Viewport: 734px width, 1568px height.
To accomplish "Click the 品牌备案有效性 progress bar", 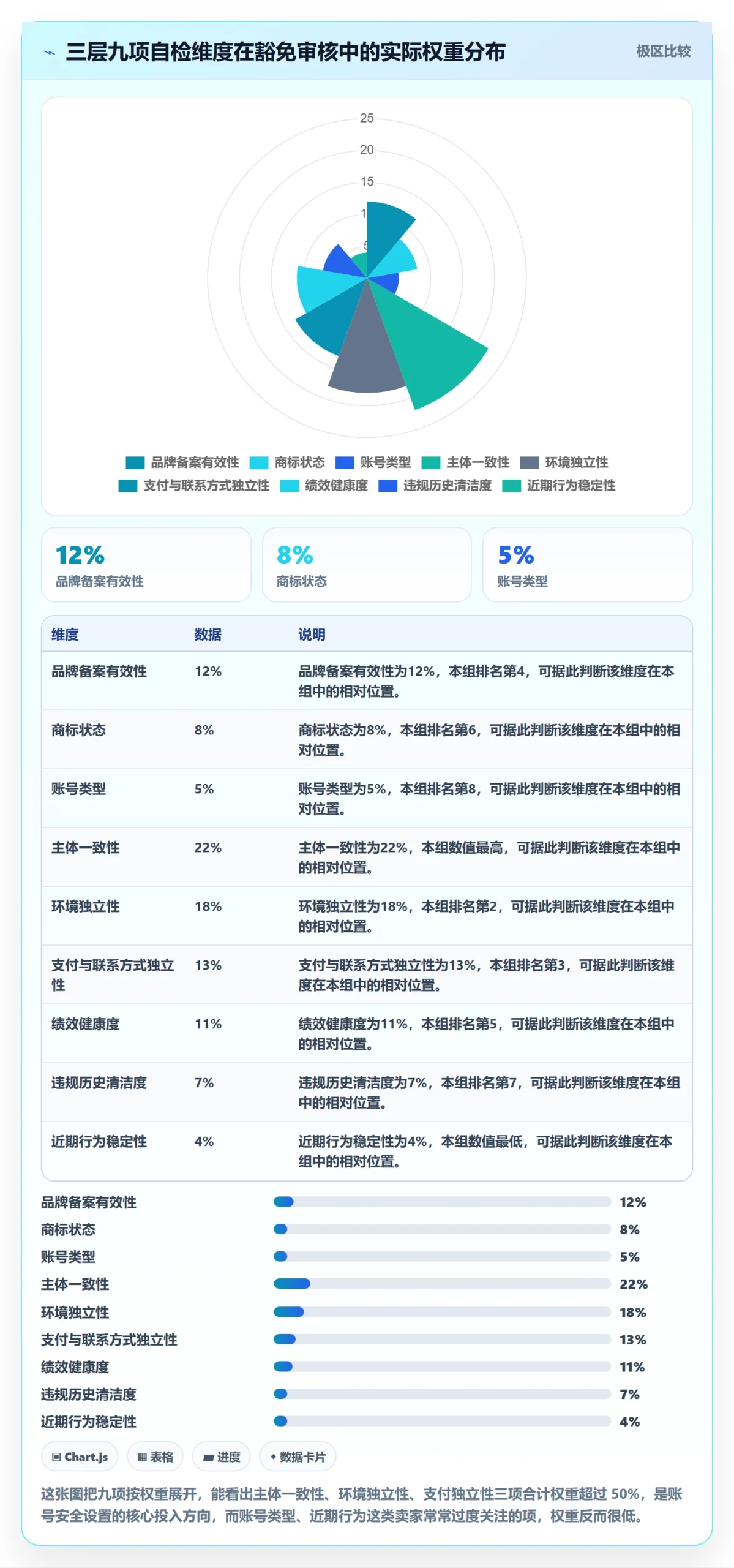I will pos(442,1202).
